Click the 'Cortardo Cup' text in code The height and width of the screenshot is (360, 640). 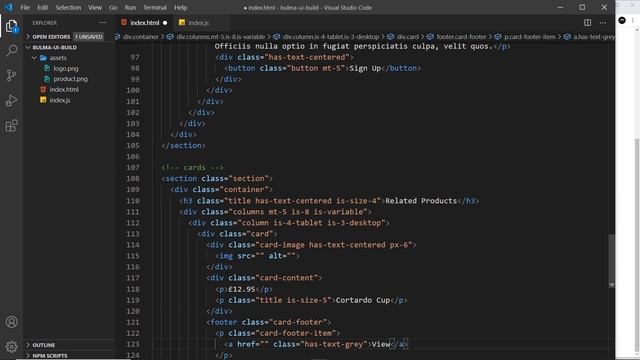(362, 300)
